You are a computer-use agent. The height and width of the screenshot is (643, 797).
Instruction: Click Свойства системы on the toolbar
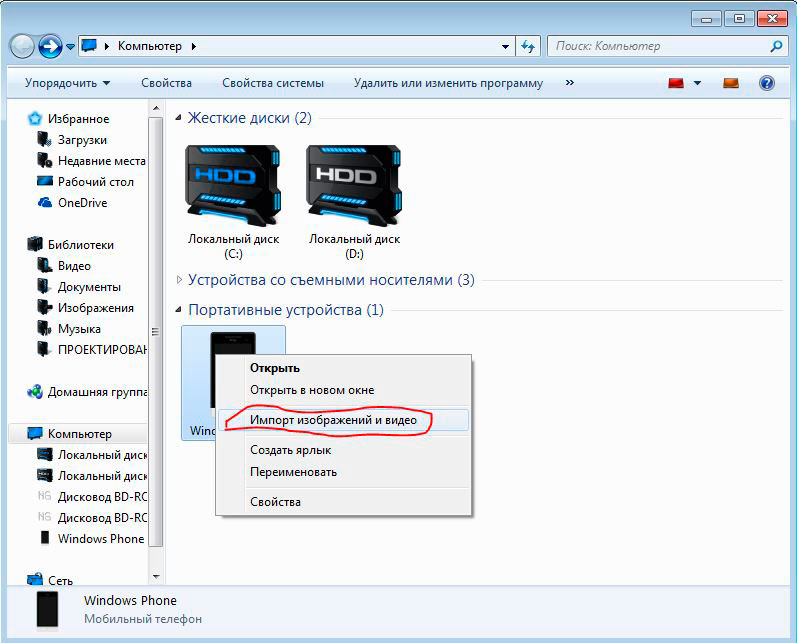click(x=273, y=83)
